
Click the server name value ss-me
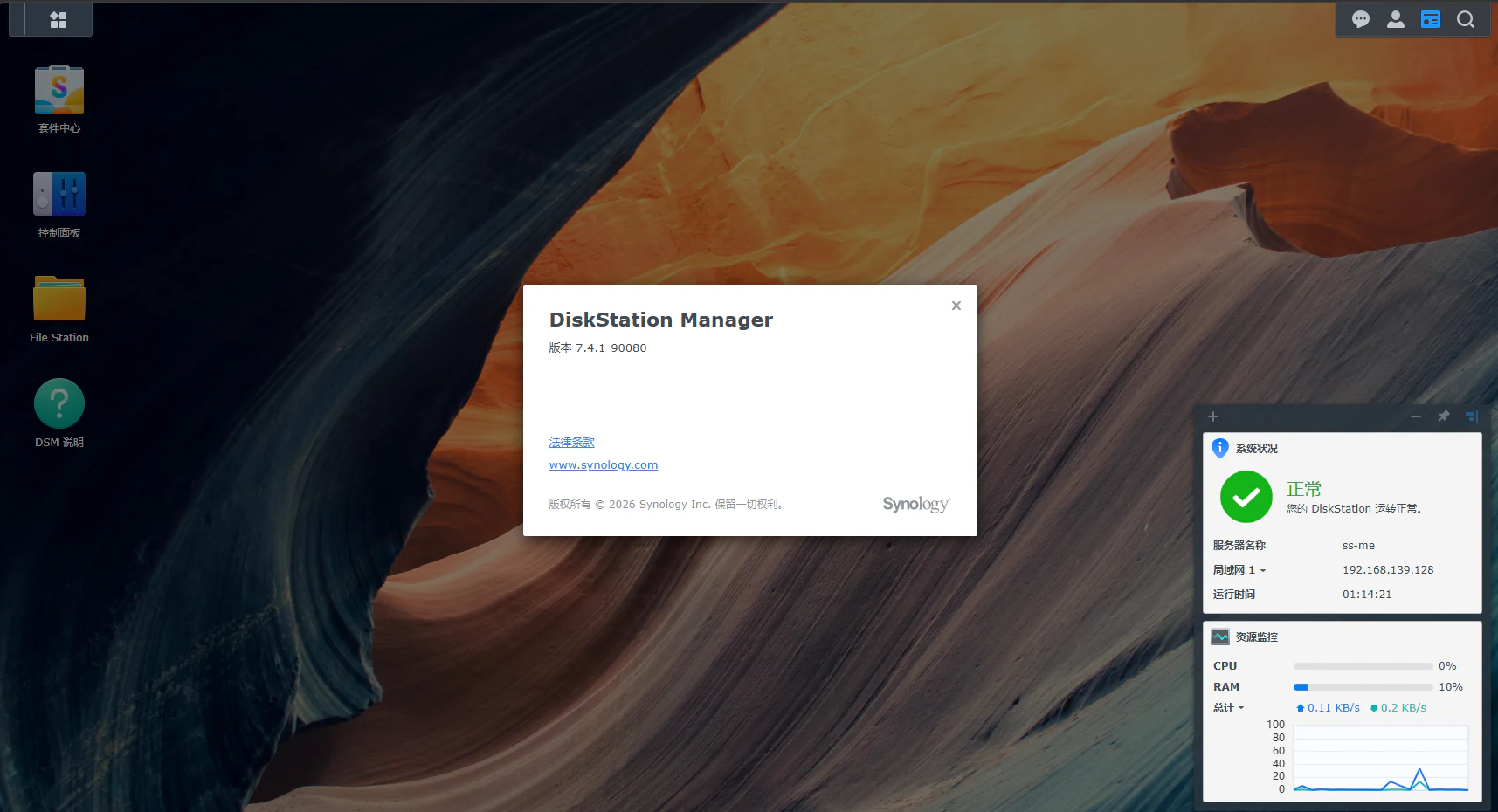point(1358,546)
